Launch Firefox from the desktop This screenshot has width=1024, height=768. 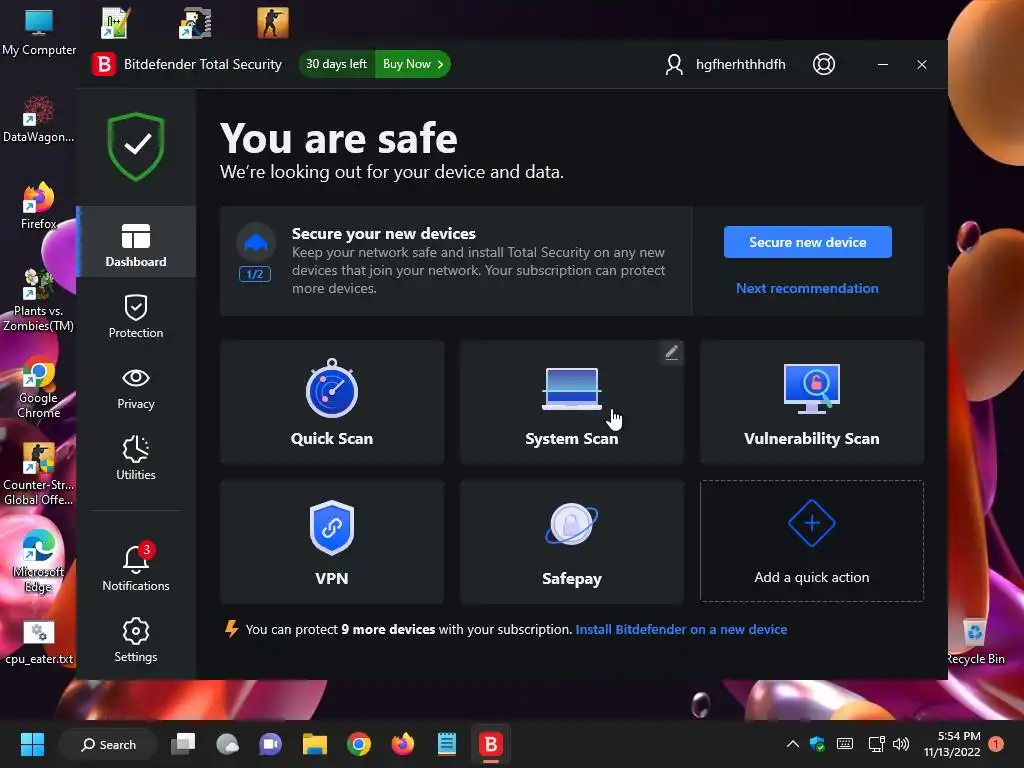39,206
